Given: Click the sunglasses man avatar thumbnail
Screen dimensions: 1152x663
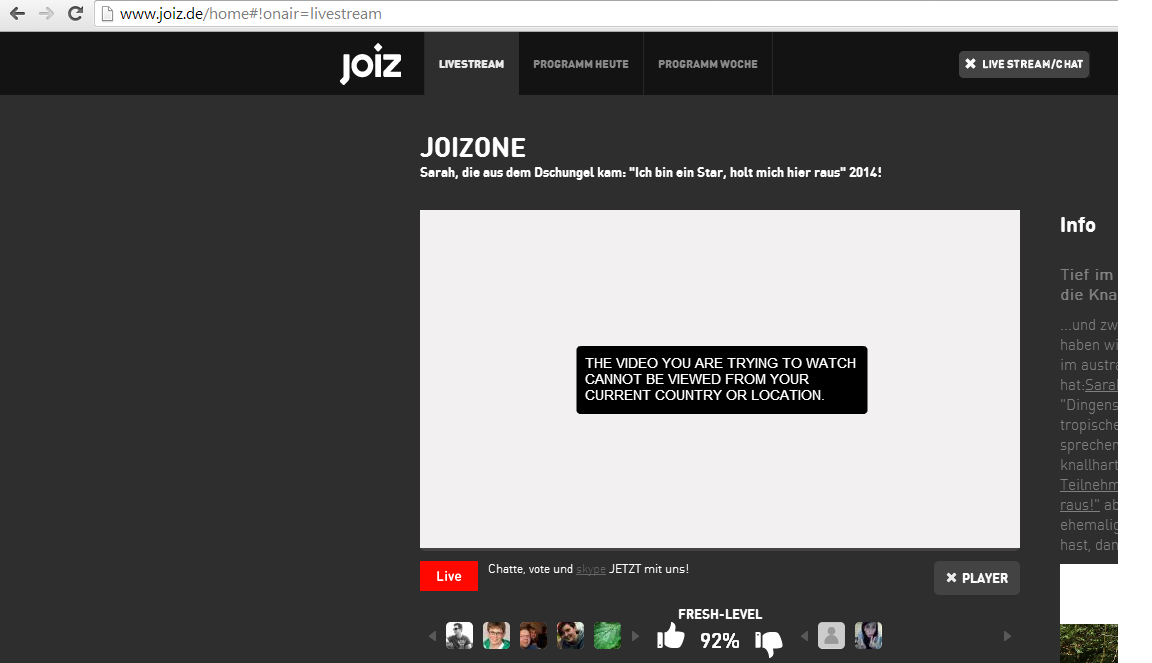Looking at the screenshot, I should pos(459,636).
